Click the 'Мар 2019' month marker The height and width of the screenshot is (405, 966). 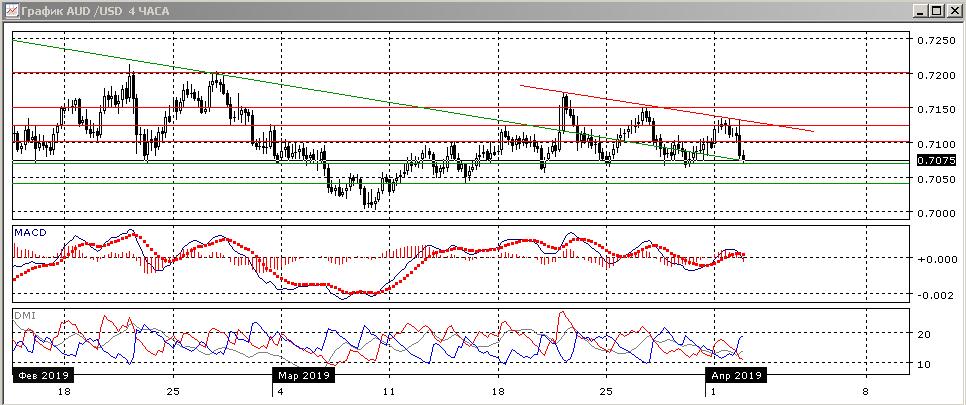[302, 376]
